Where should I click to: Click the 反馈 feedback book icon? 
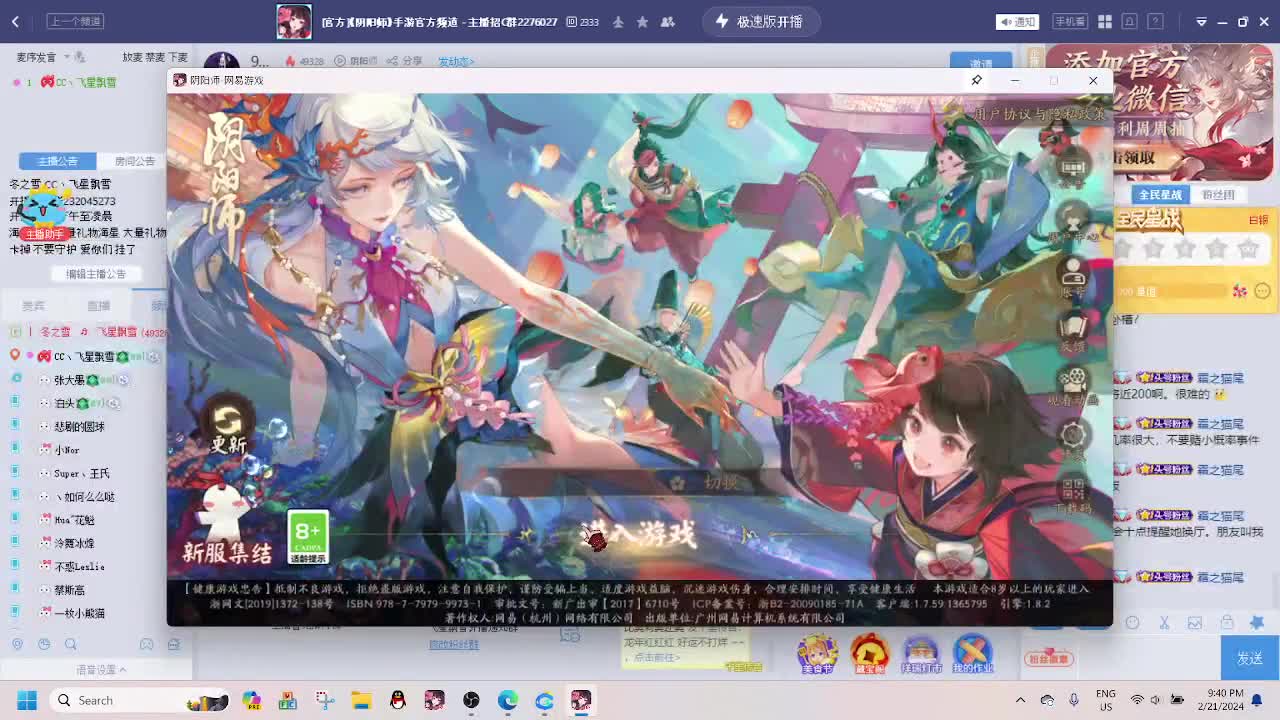click(x=1074, y=324)
